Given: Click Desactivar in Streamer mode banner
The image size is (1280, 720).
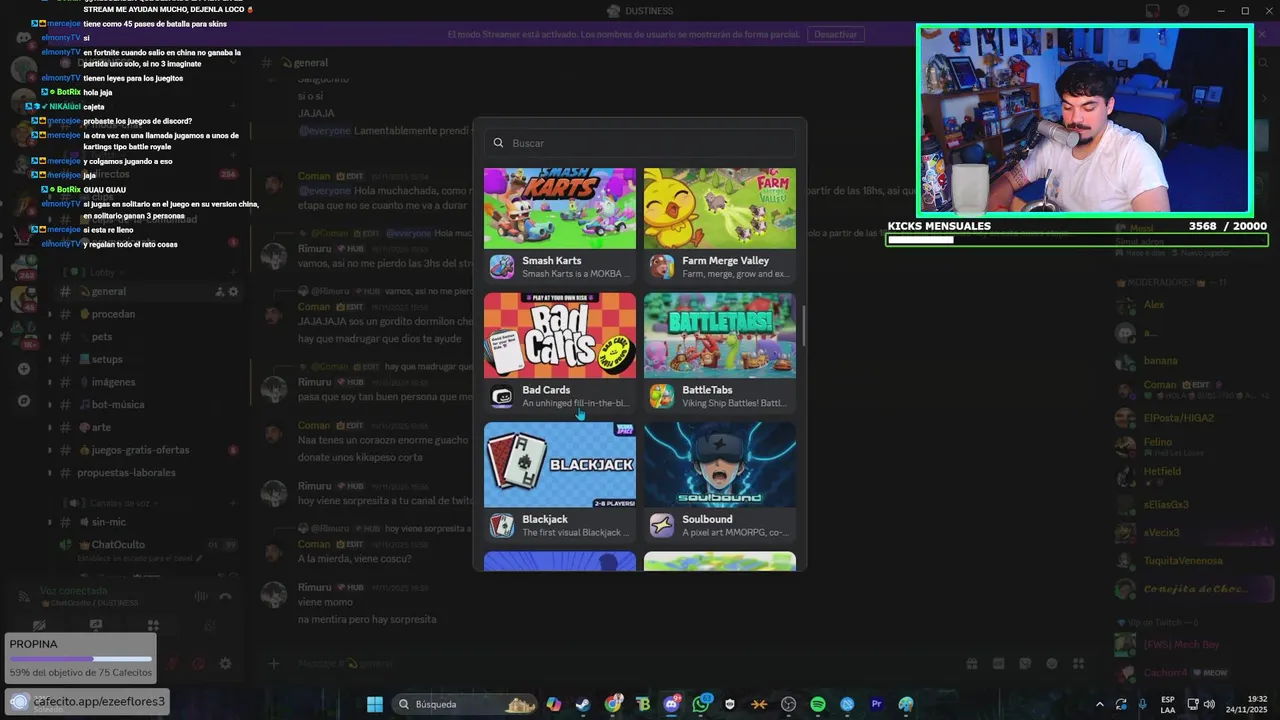Looking at the screenshot, I should [x=835, y=34].
